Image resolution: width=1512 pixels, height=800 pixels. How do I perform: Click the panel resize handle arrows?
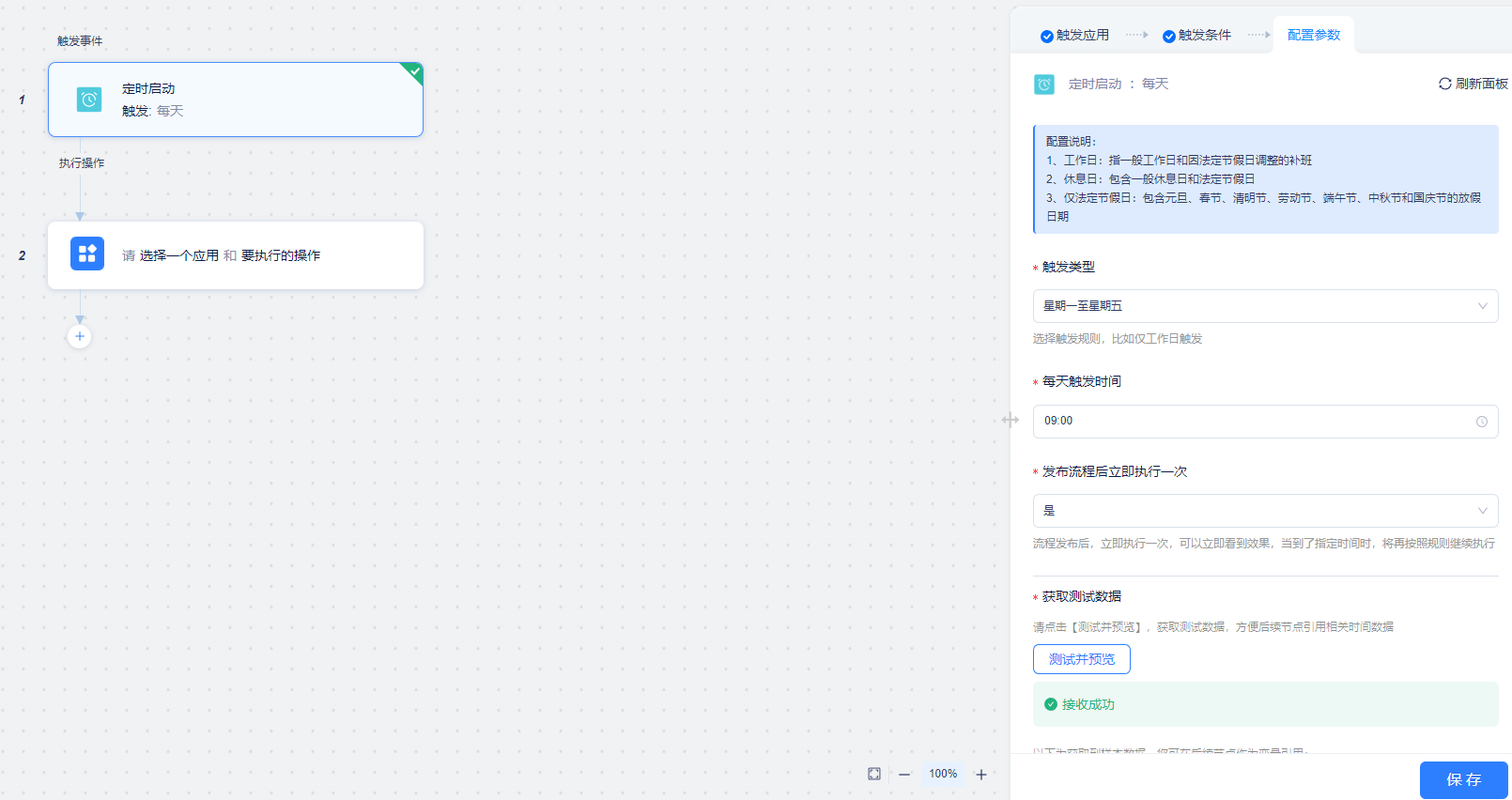point(1011,420)
